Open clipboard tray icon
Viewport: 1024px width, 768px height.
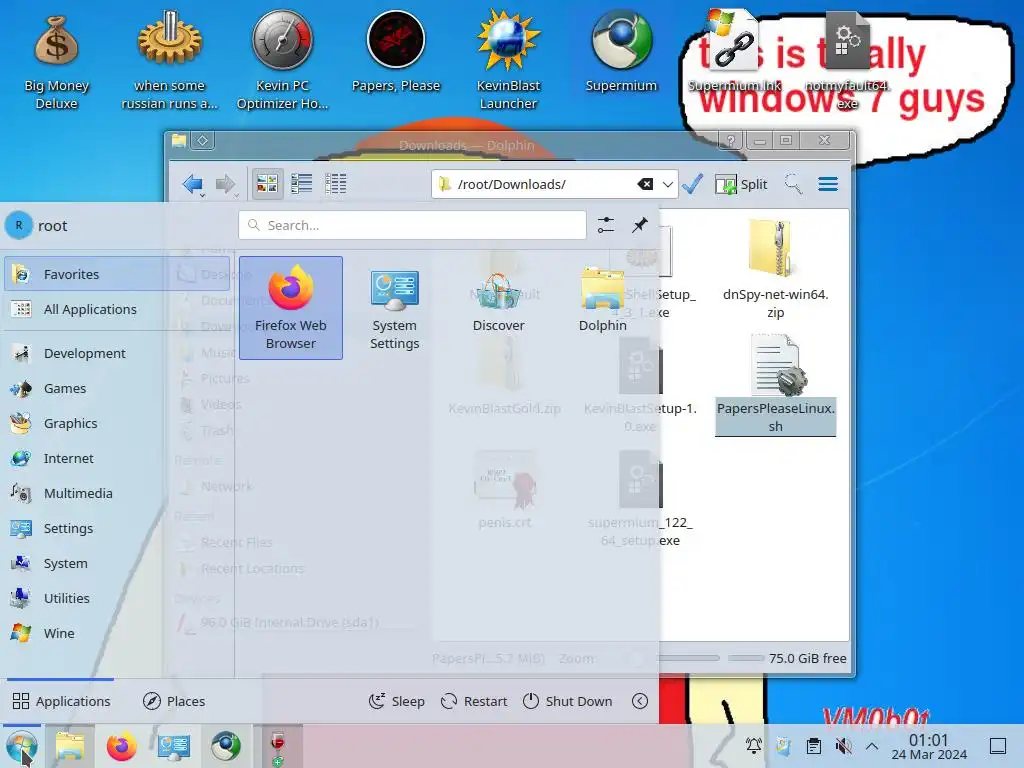(814, 745)
